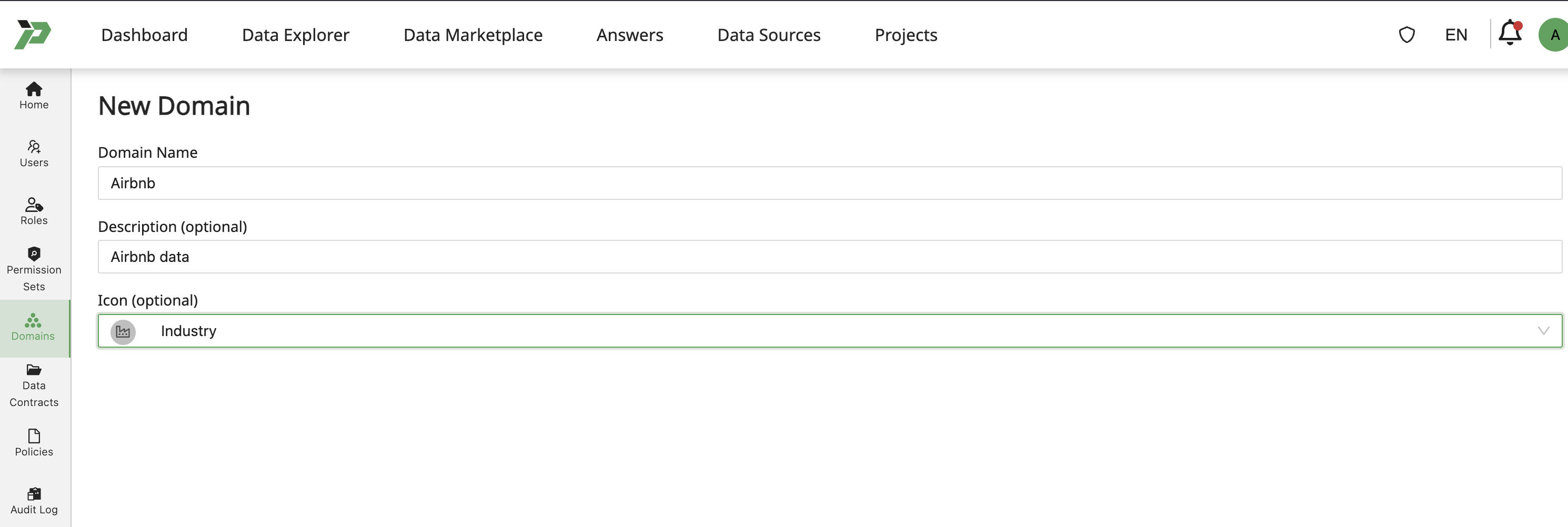The width and height of the screenshot is (1568, 527).
Task: Open the Dashboard page
Action: 144,35
